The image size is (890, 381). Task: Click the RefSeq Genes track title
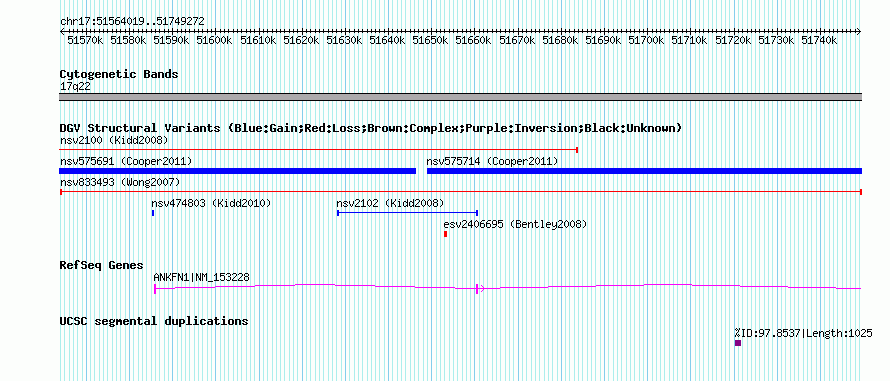point(102,265)
